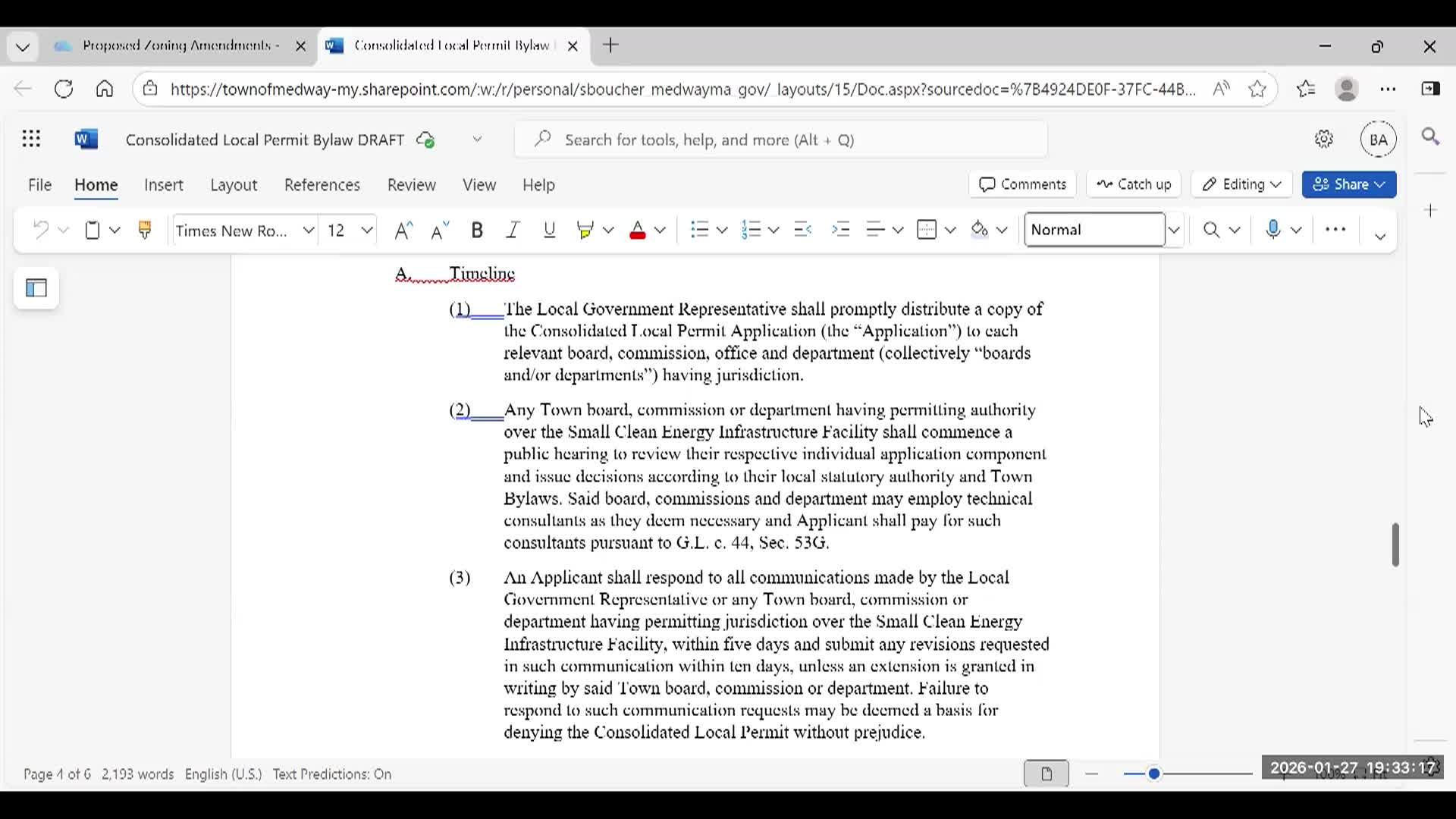
Task: Click the Catch up button
Action: point(1134,184)
